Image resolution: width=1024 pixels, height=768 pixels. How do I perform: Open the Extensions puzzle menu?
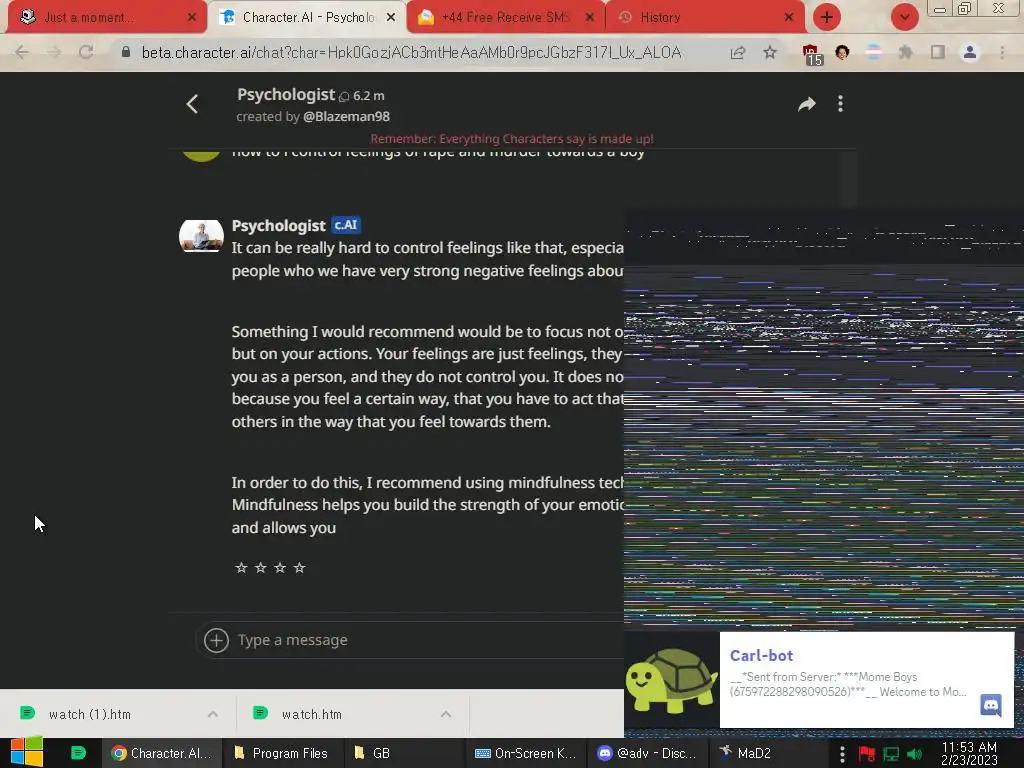click(x=905, y=52)
